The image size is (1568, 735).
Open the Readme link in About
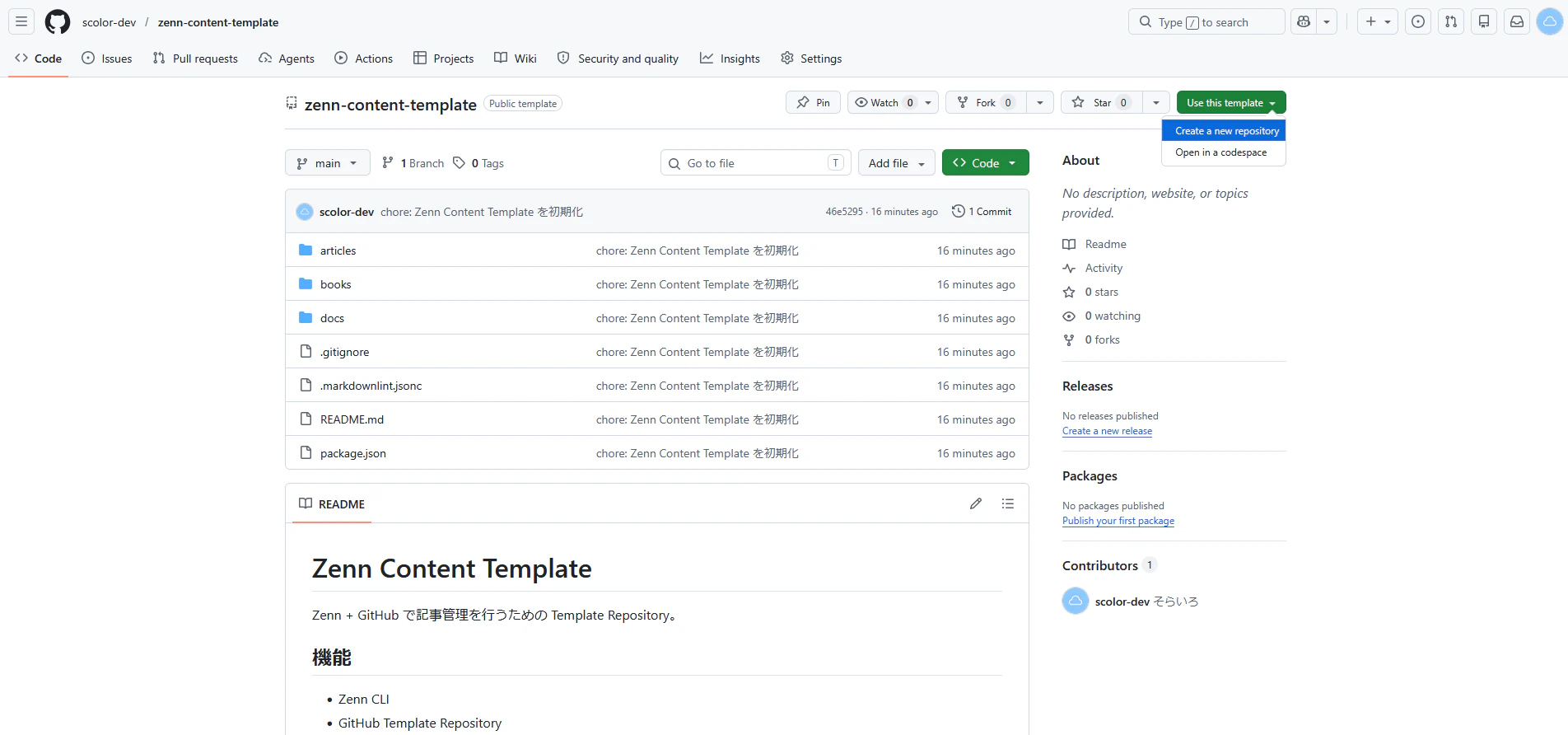point(1094,244)
